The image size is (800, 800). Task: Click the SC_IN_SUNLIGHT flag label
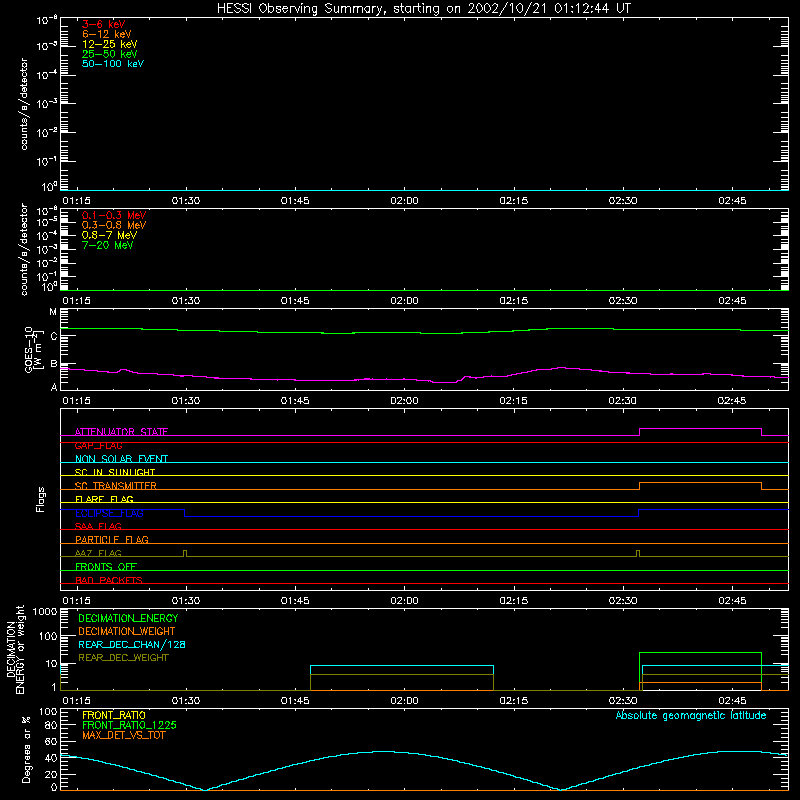(x=115, y=472)
